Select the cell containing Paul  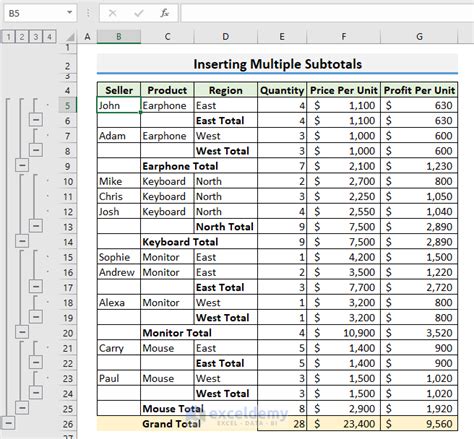click(x=119, y=378)
